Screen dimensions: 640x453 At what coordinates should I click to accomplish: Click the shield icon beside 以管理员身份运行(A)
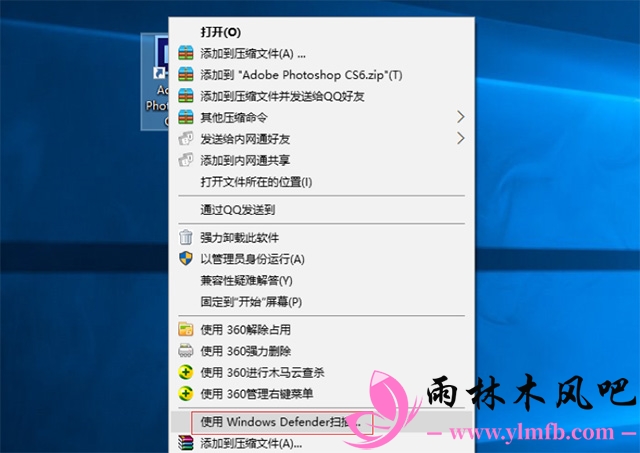pos(186,259)
